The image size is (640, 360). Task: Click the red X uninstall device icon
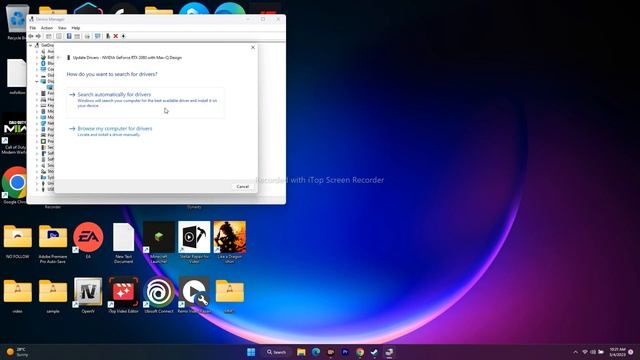point(116,36)
